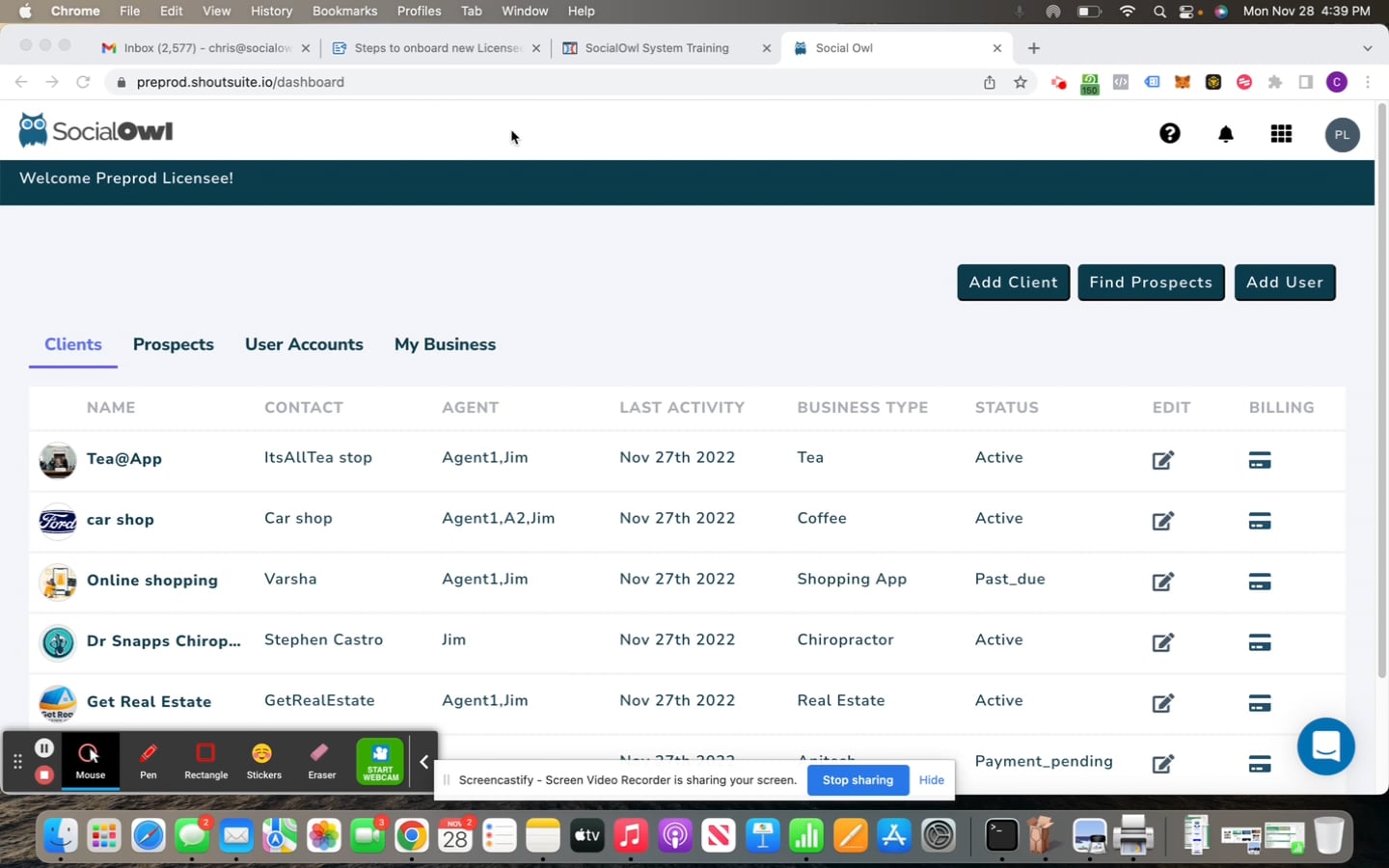Select the Screencastify Pen tool
This screenshot has width=1389, height=868.
pos(149,761)
